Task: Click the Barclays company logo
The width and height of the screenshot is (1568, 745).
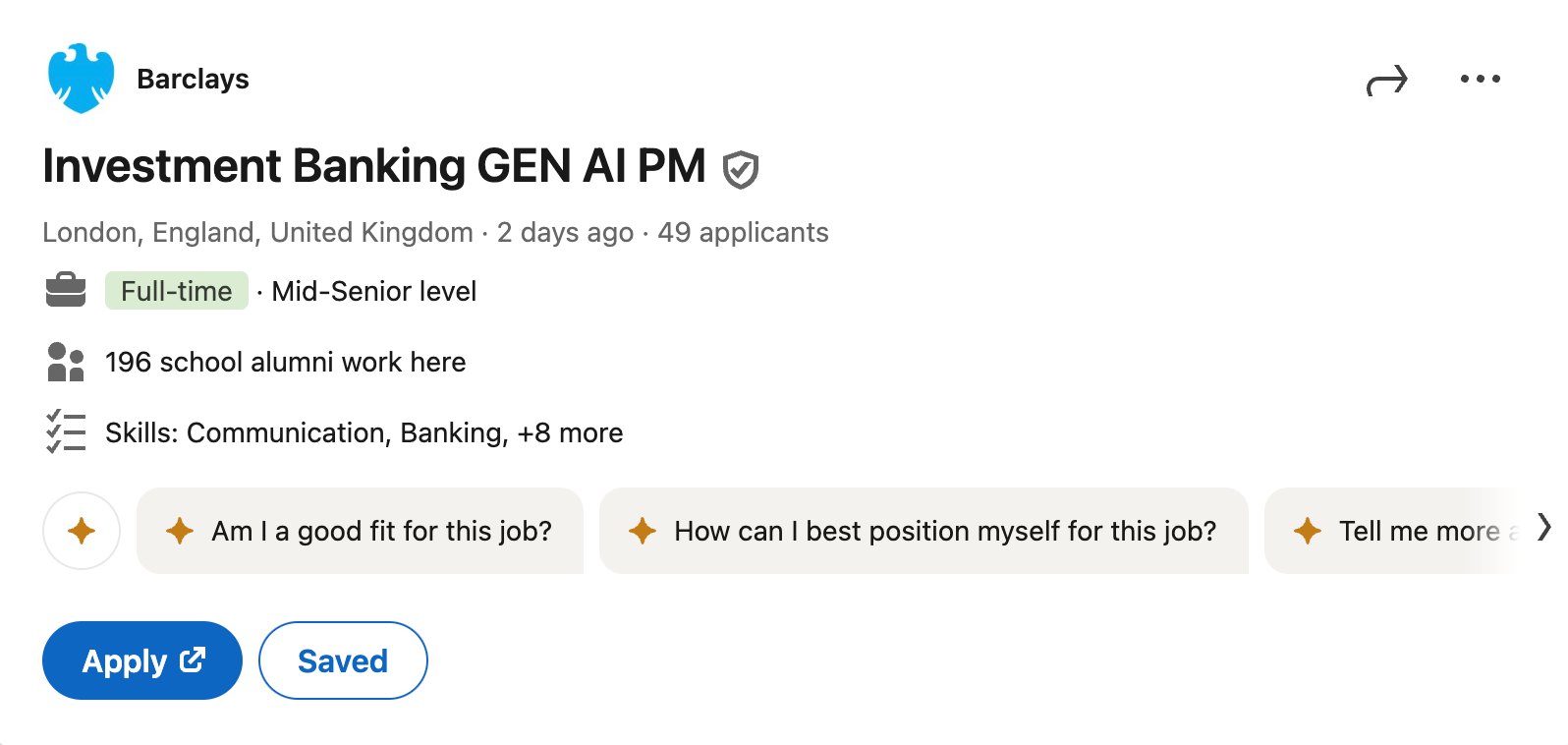Action: point(83,78)
